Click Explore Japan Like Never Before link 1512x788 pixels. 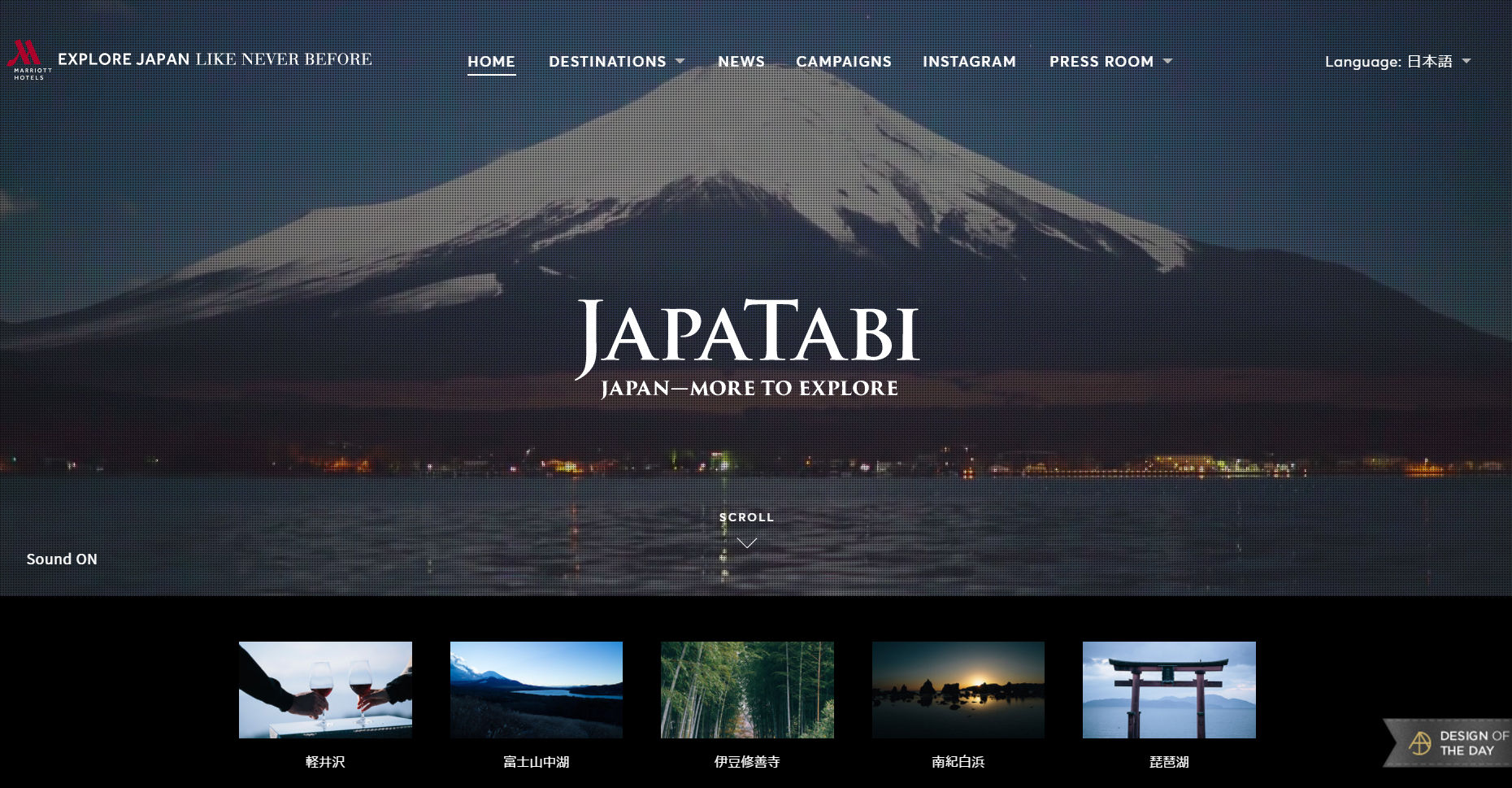(x=215, y=59)
